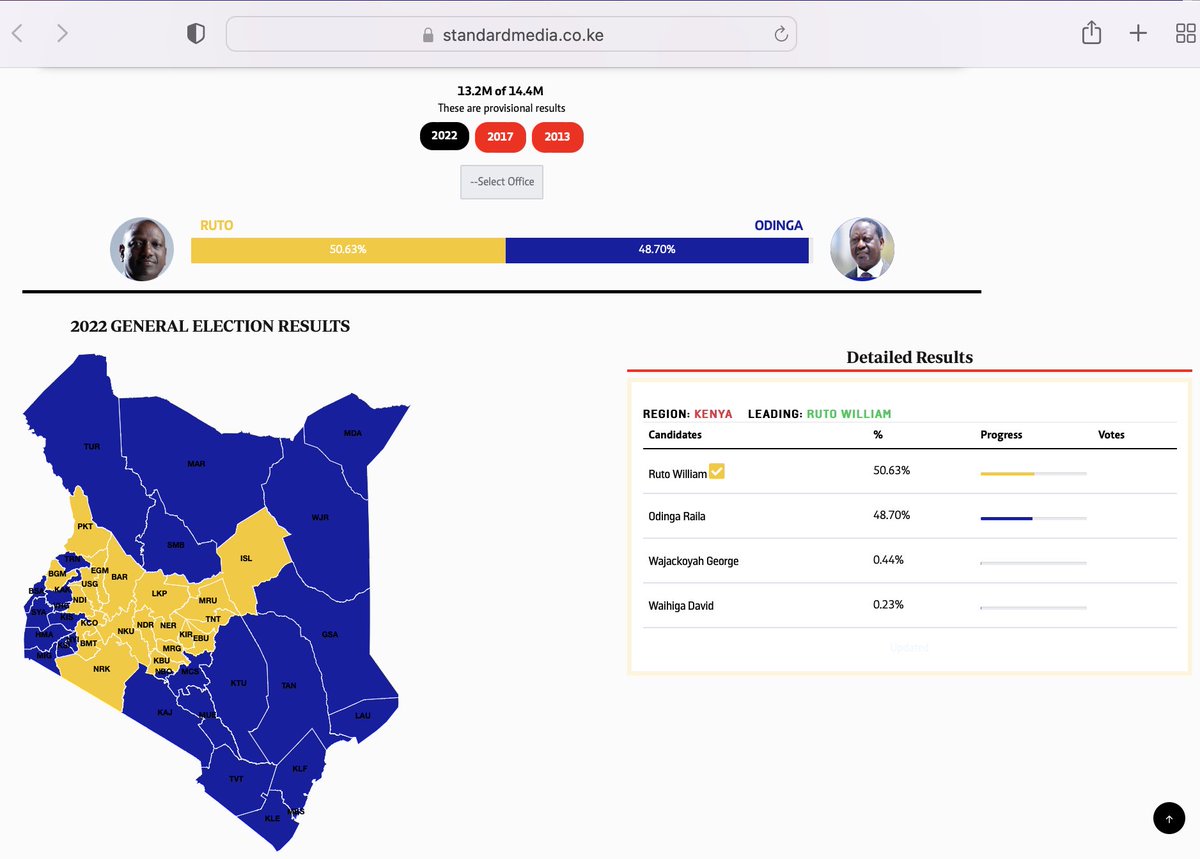The height and width of the screenshot is (859, 1200).
Task: Open the Privacy Report shield icon
Action: (196, 34)
